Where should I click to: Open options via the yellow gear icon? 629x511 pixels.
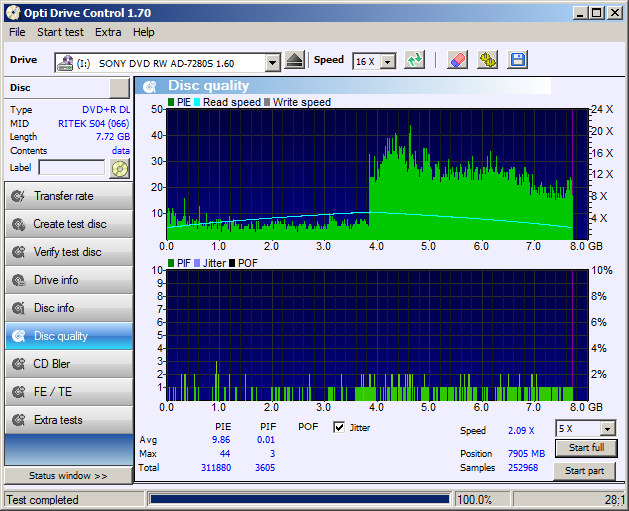tap(487, 61)
